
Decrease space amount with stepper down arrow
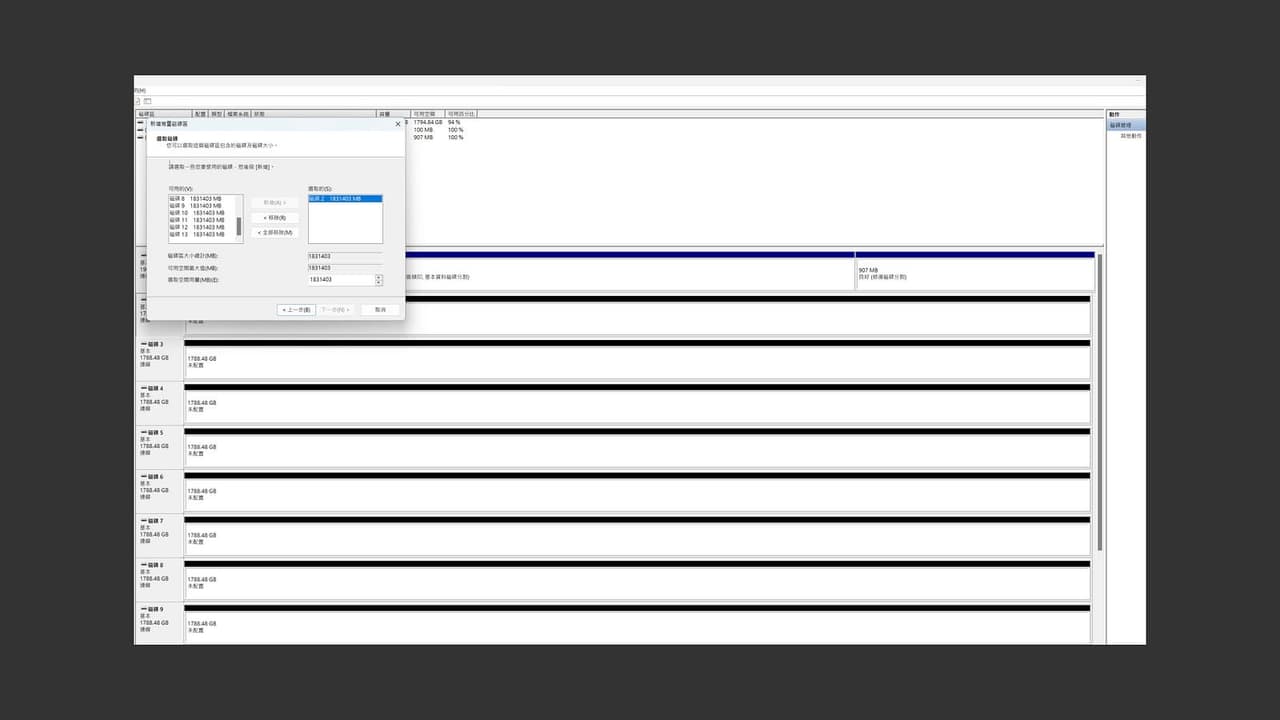(x=379, y=283)
